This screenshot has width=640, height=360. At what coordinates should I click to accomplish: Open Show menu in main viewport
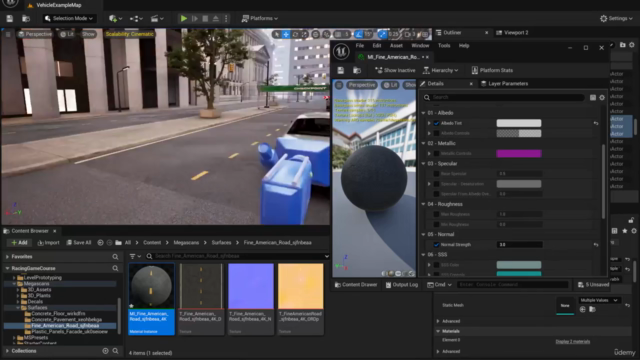pyautogui.click(x=88, y=34)
